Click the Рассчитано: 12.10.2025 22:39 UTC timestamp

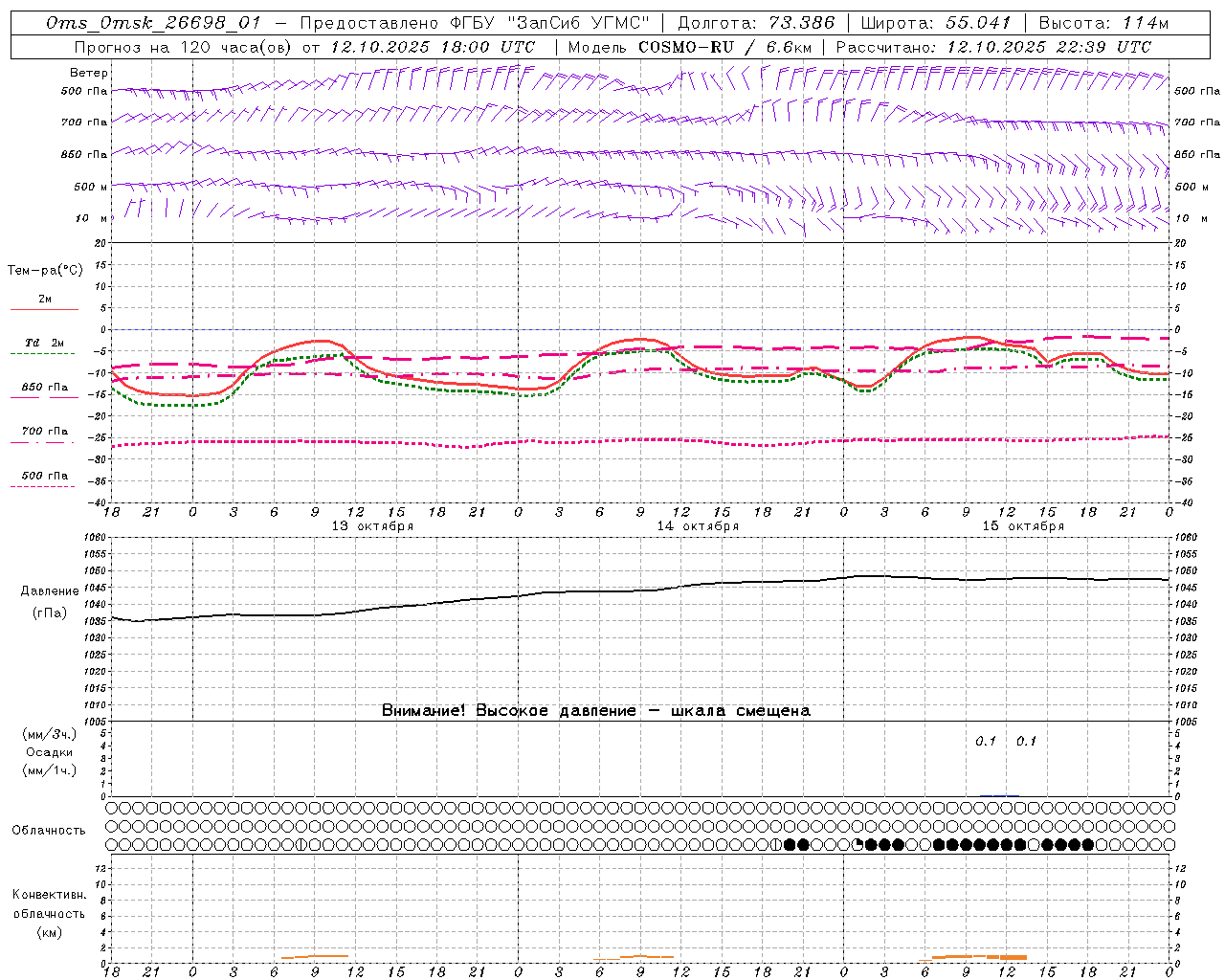click(993, 47)
